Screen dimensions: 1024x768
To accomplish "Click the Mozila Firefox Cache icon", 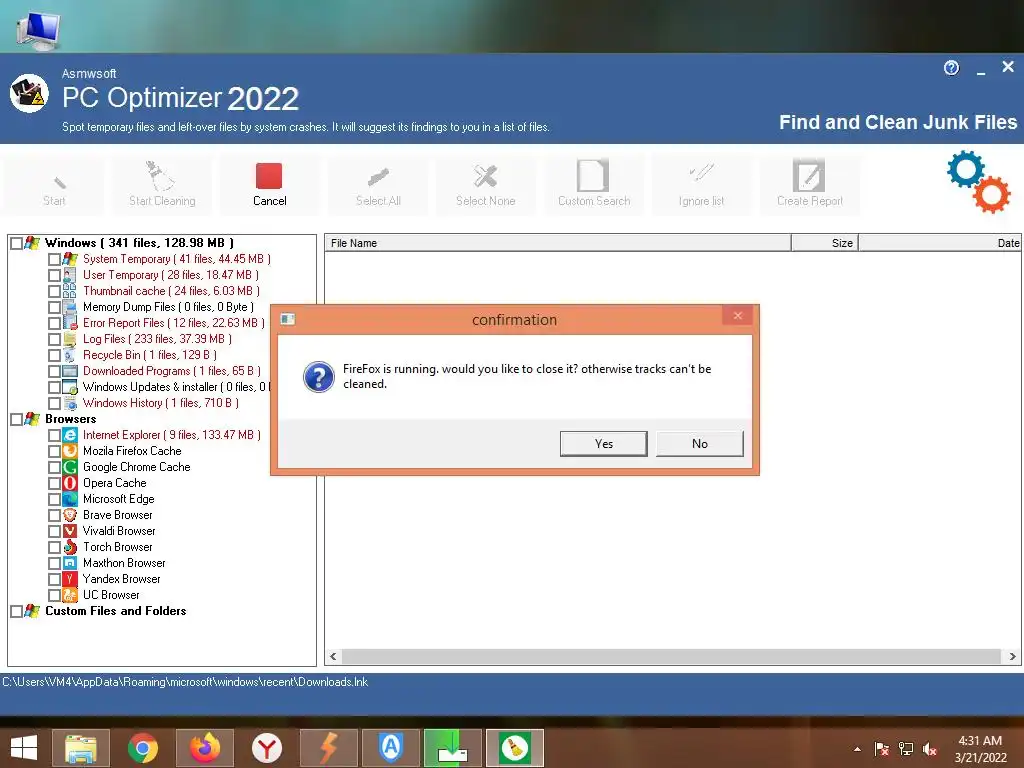I will [70, 451].
